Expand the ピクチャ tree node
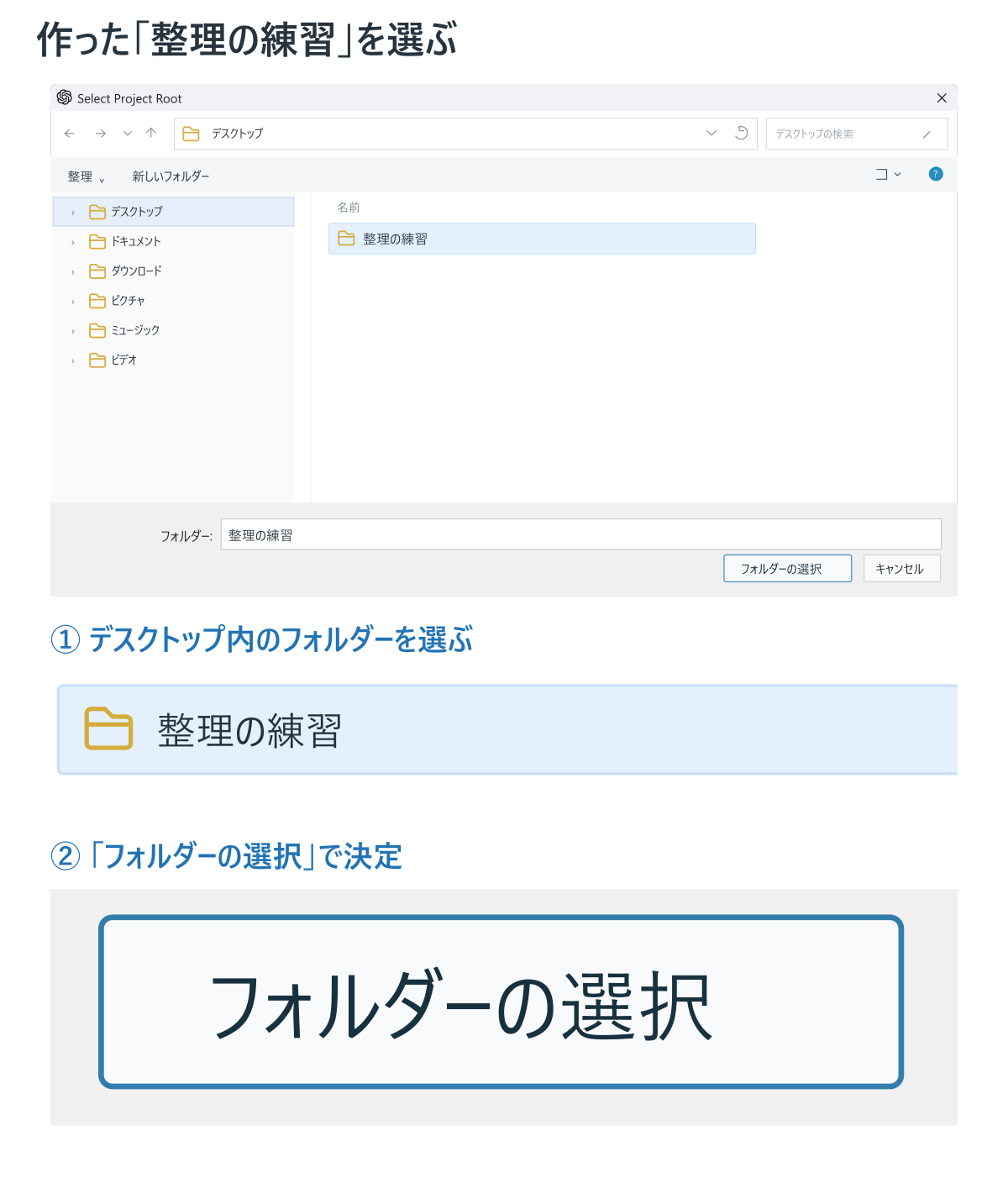1008x1178 pixels. (73, 302)
